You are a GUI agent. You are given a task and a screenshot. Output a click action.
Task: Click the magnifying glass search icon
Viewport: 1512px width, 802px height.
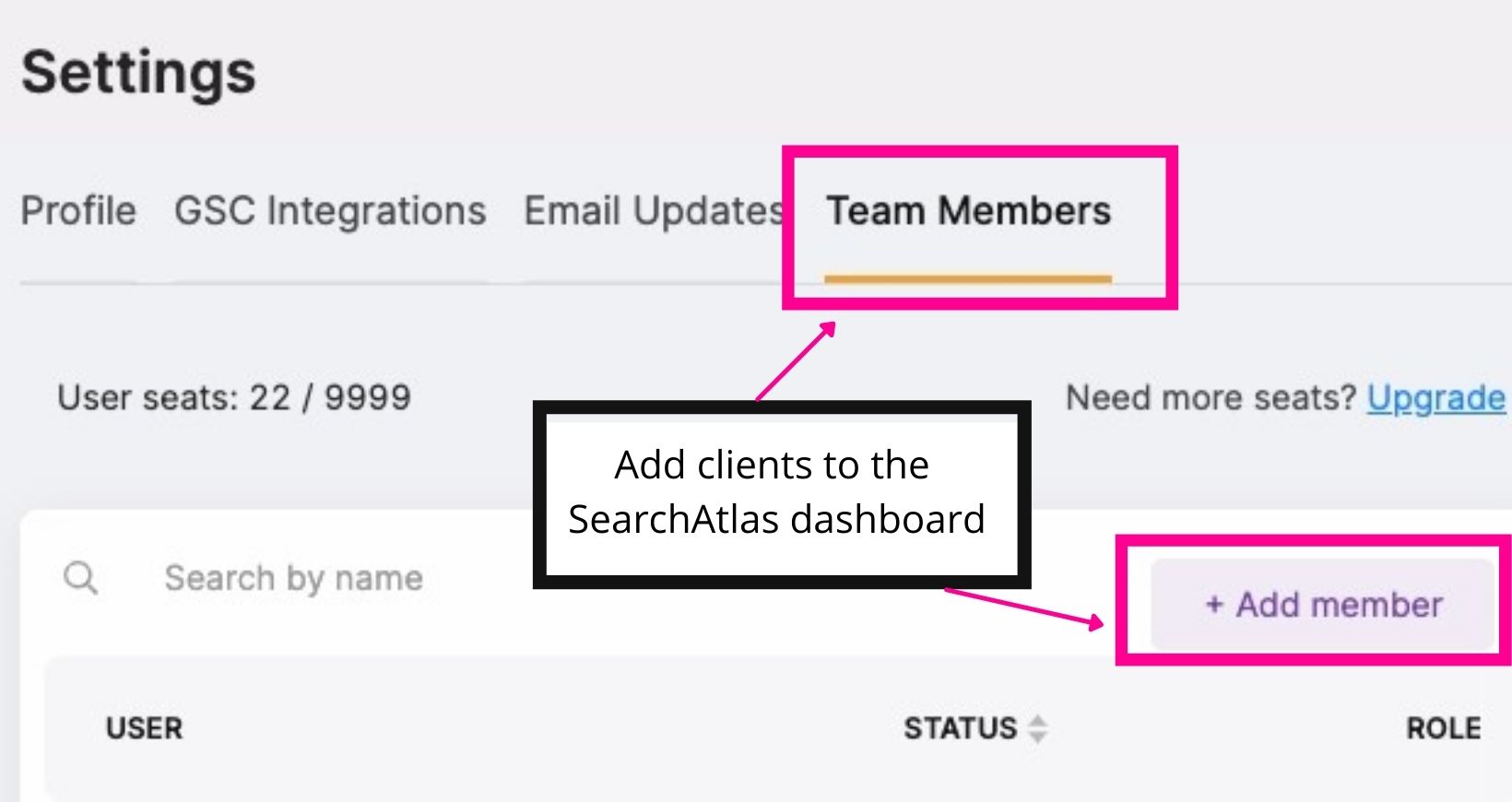[81, 578]
